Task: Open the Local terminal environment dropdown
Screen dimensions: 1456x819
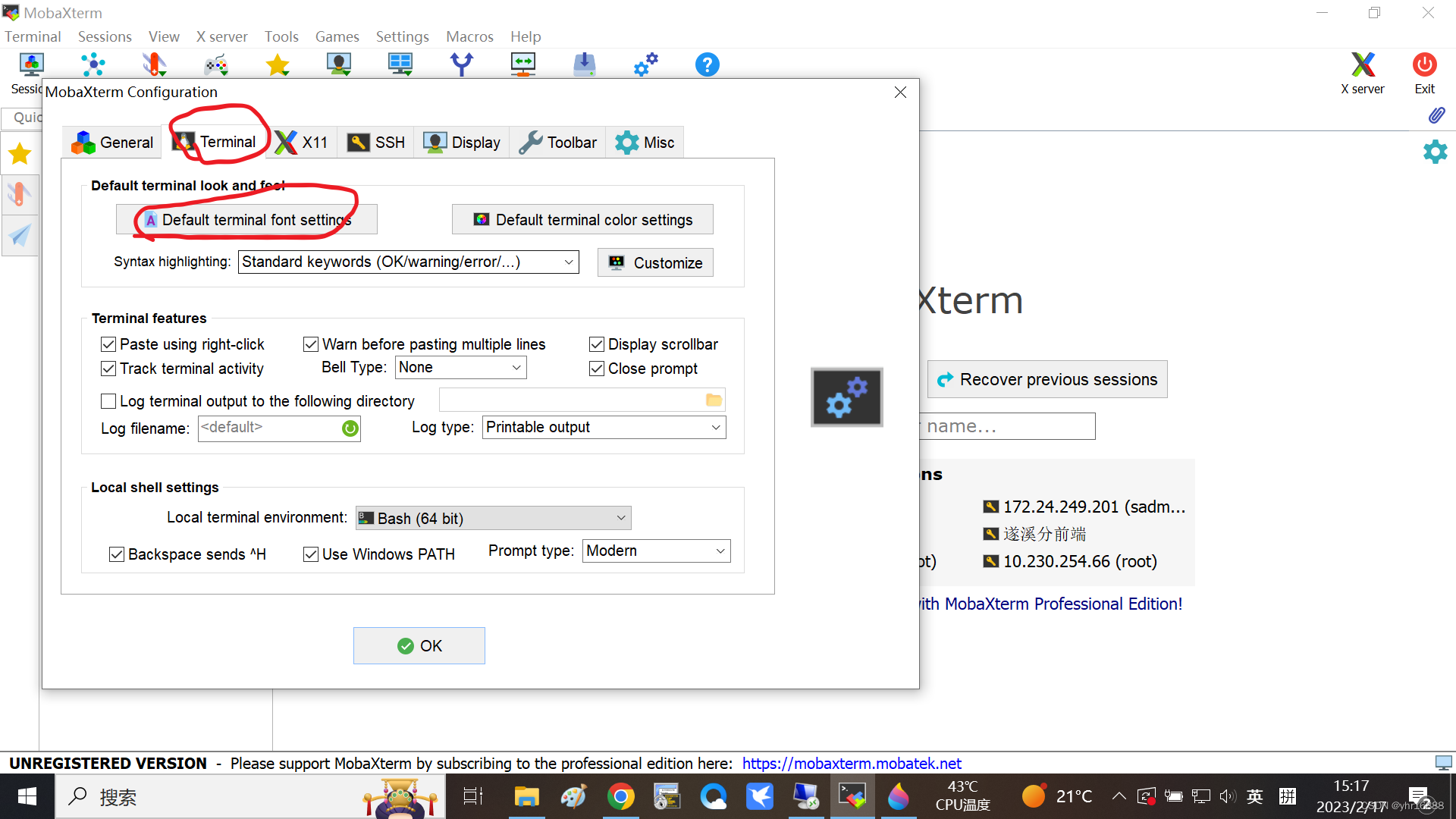Action: pos(493,518)
